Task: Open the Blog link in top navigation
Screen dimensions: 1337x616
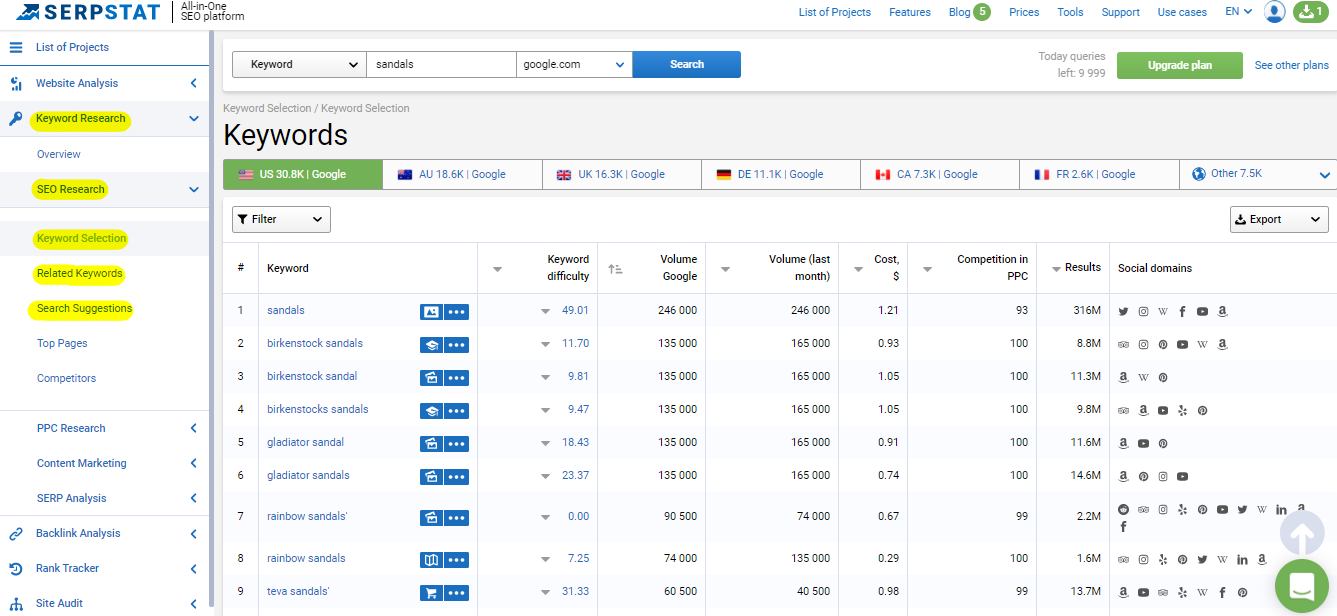Action: (x=959, y=12)
